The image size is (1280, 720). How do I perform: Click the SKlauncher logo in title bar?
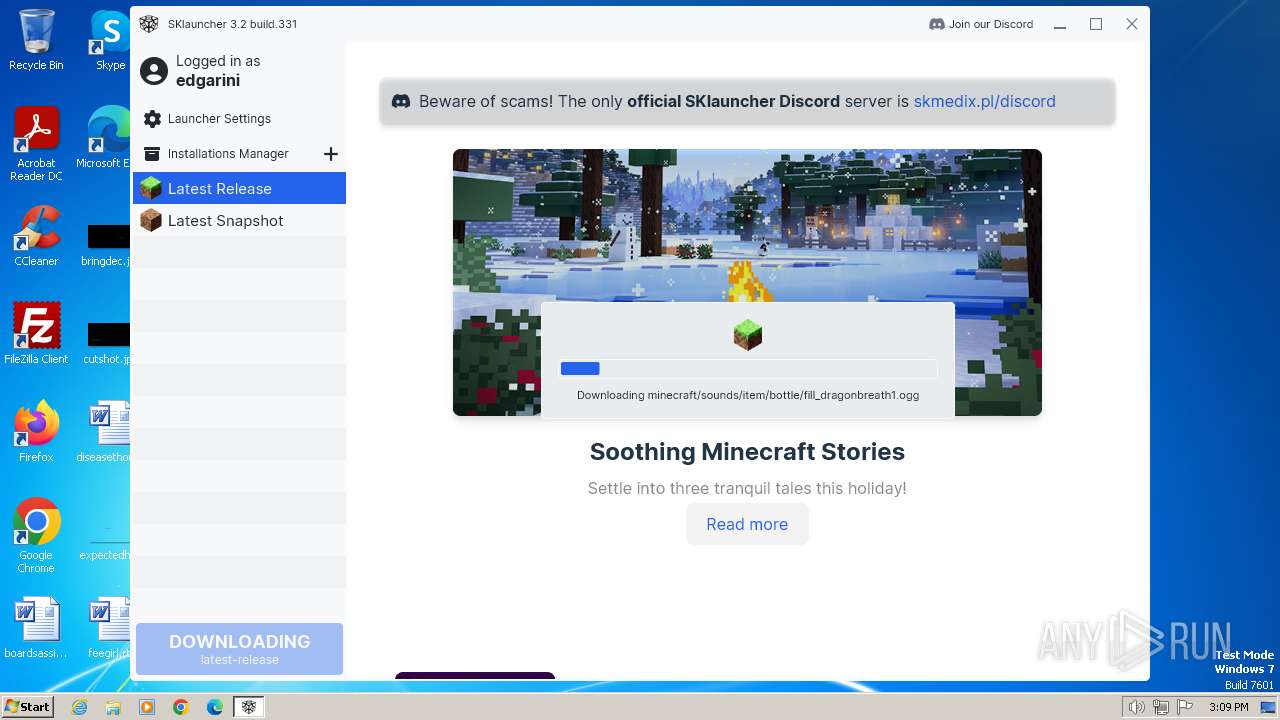[149, 24]
